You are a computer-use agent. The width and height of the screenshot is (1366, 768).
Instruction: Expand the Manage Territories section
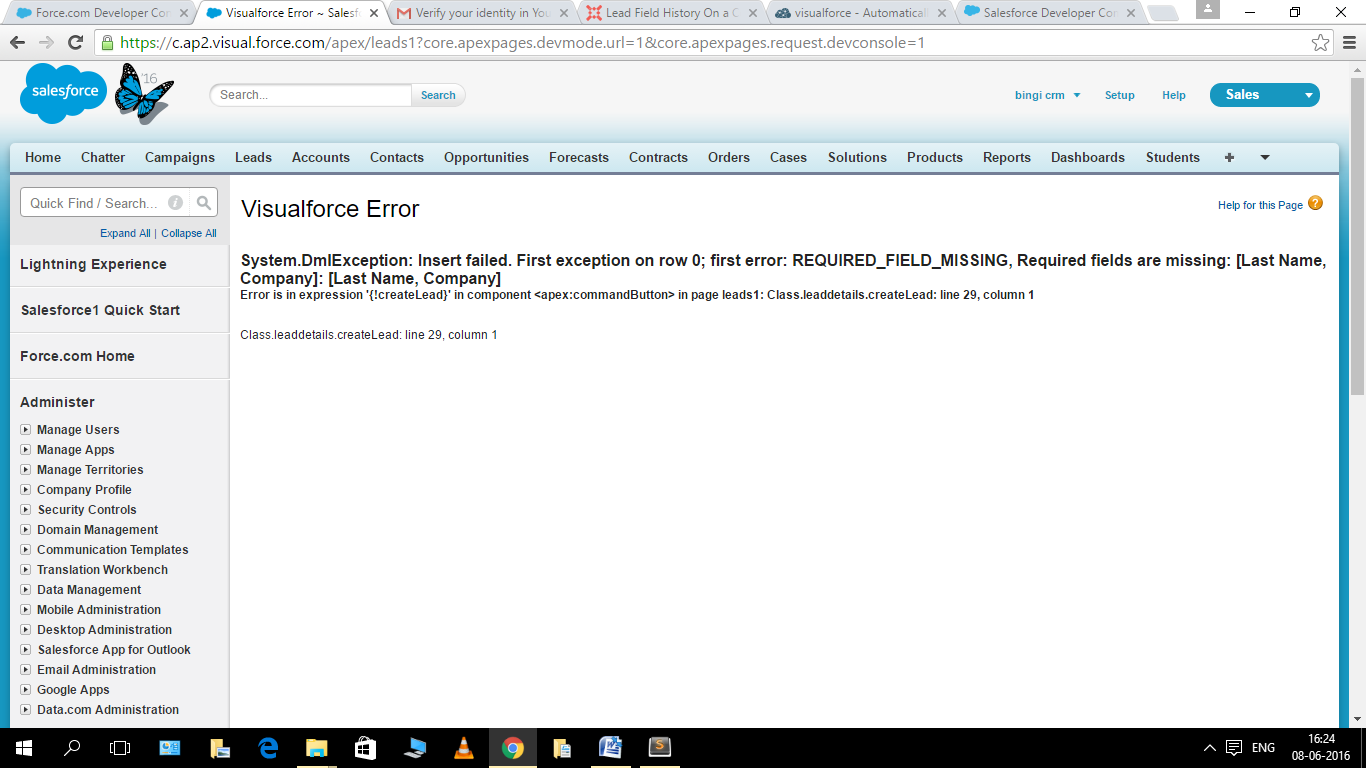point(26,470)
